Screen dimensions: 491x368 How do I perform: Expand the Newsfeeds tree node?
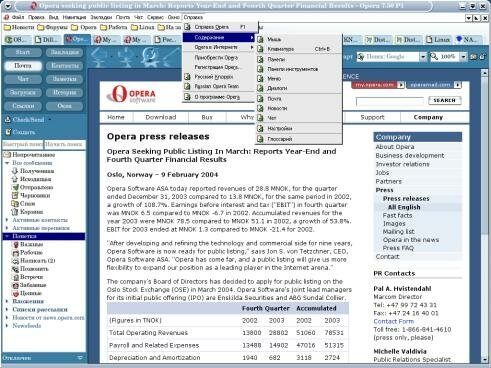pos(7,326)
